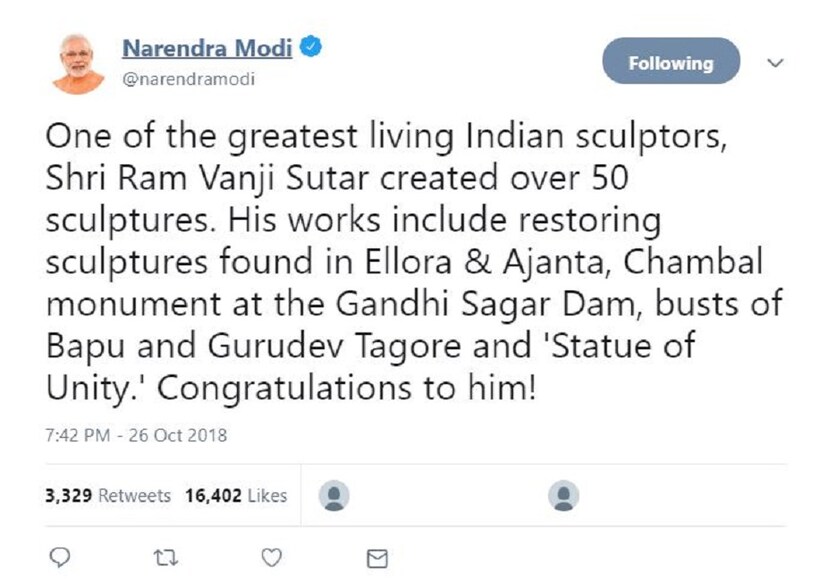Expand the tweet options chevron
Image resolution: width=827 pixels, height=587 pixels.
773,62
